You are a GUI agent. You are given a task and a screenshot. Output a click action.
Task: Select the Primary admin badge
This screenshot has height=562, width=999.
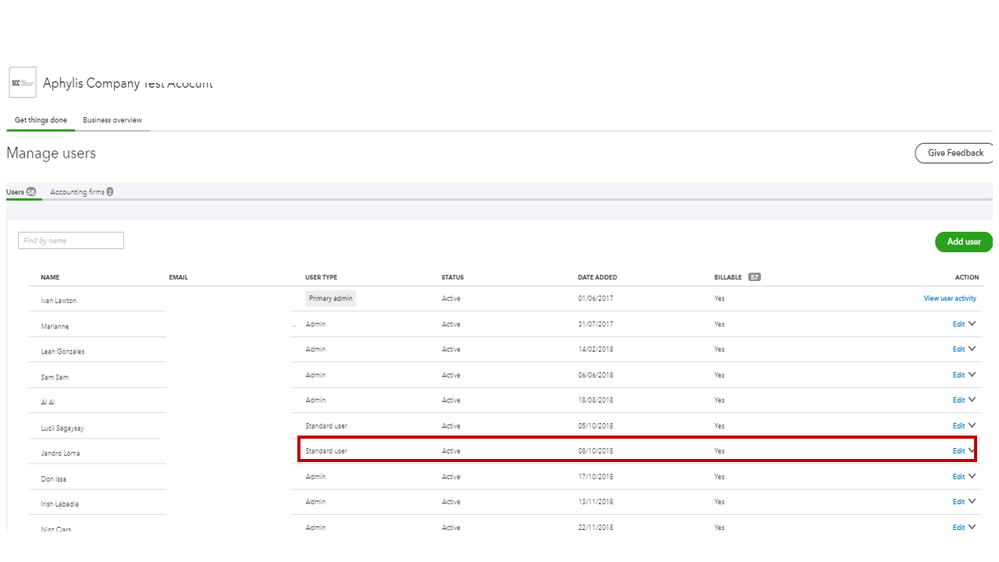(330, 298)
